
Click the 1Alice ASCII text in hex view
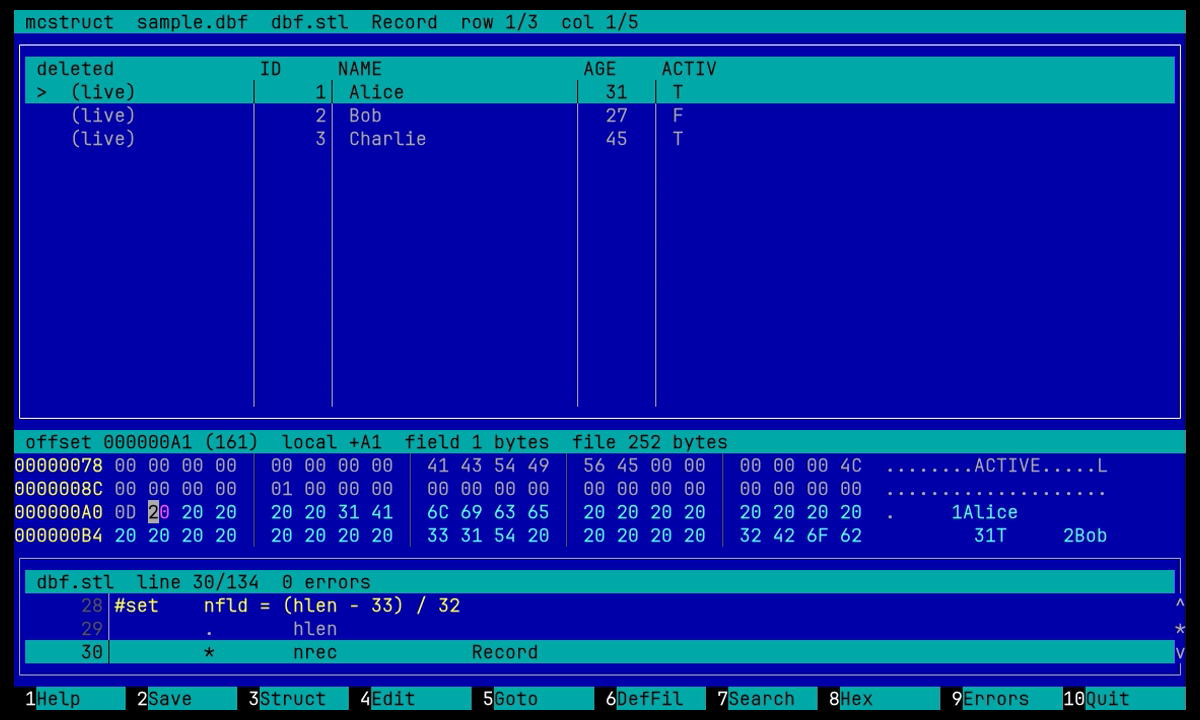984,512
